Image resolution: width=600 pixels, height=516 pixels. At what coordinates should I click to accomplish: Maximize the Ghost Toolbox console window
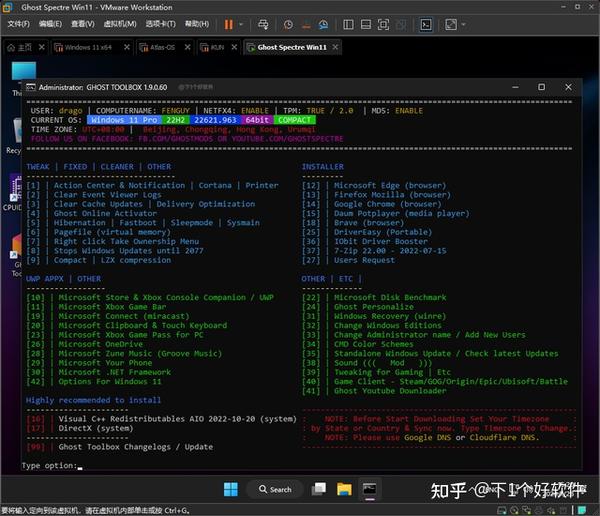click(541, 87)
